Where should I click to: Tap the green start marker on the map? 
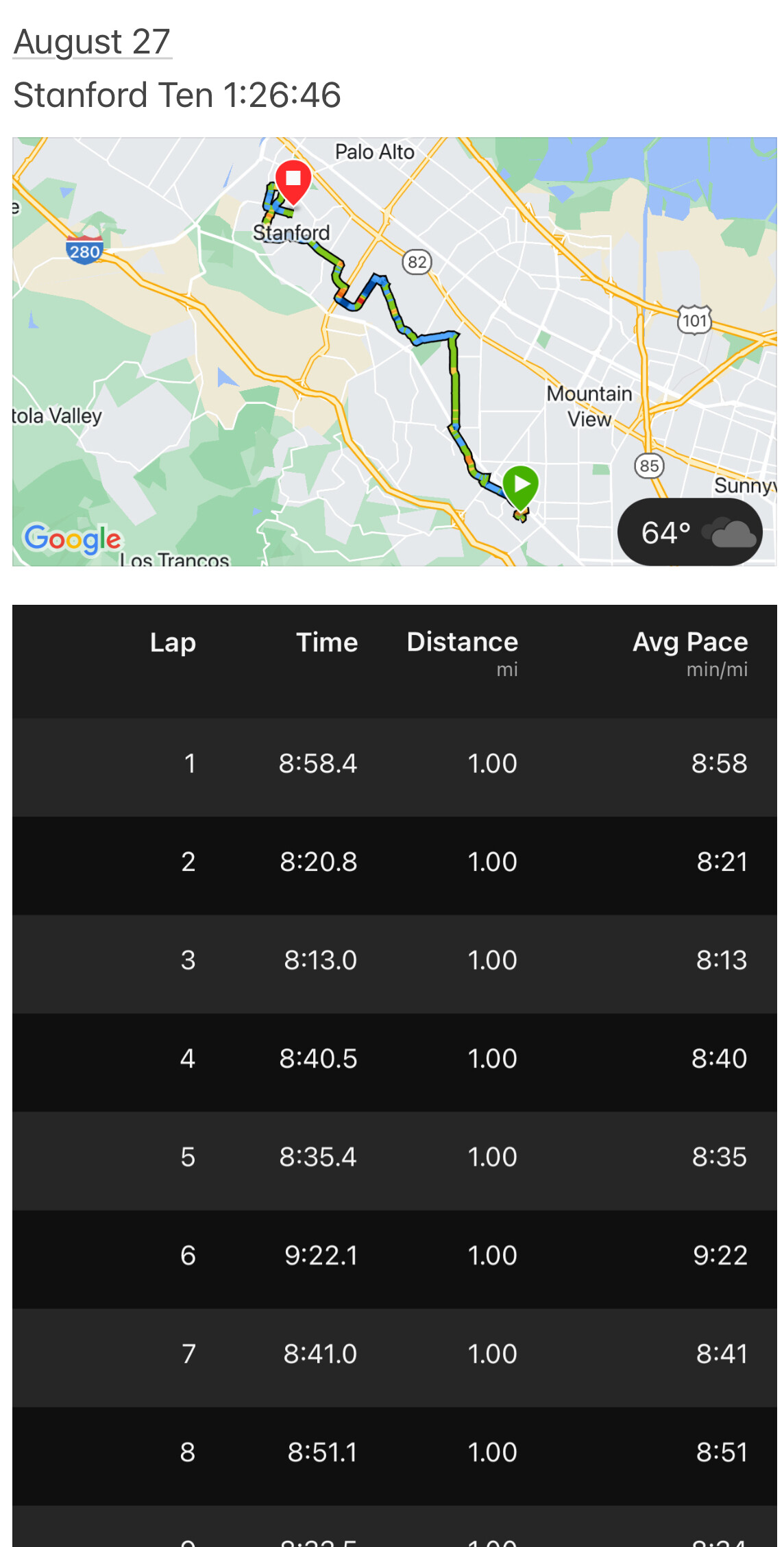tap(521, 485)
